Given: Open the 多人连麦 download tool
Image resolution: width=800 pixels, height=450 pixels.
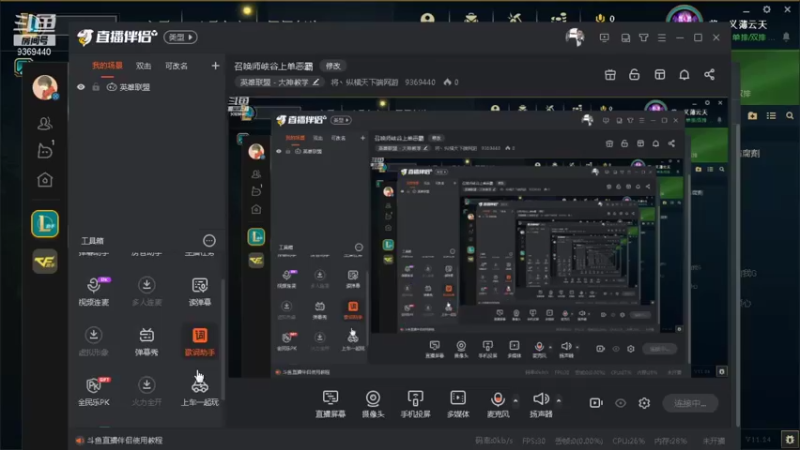Looking at the screenshot, I should (x=146, y=291).
